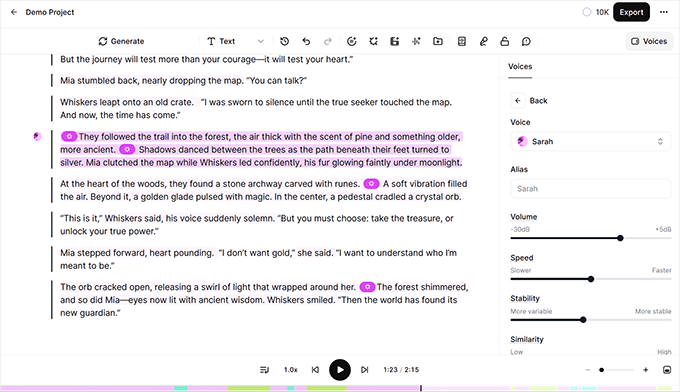Open the folder import icon in toolbar

438,41
